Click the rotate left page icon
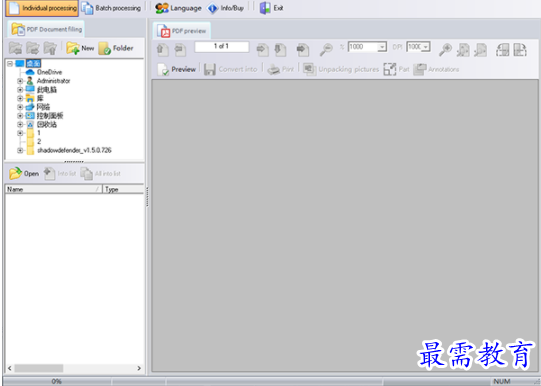Viewport: 541px width, 386px height. tap(503, 50)
